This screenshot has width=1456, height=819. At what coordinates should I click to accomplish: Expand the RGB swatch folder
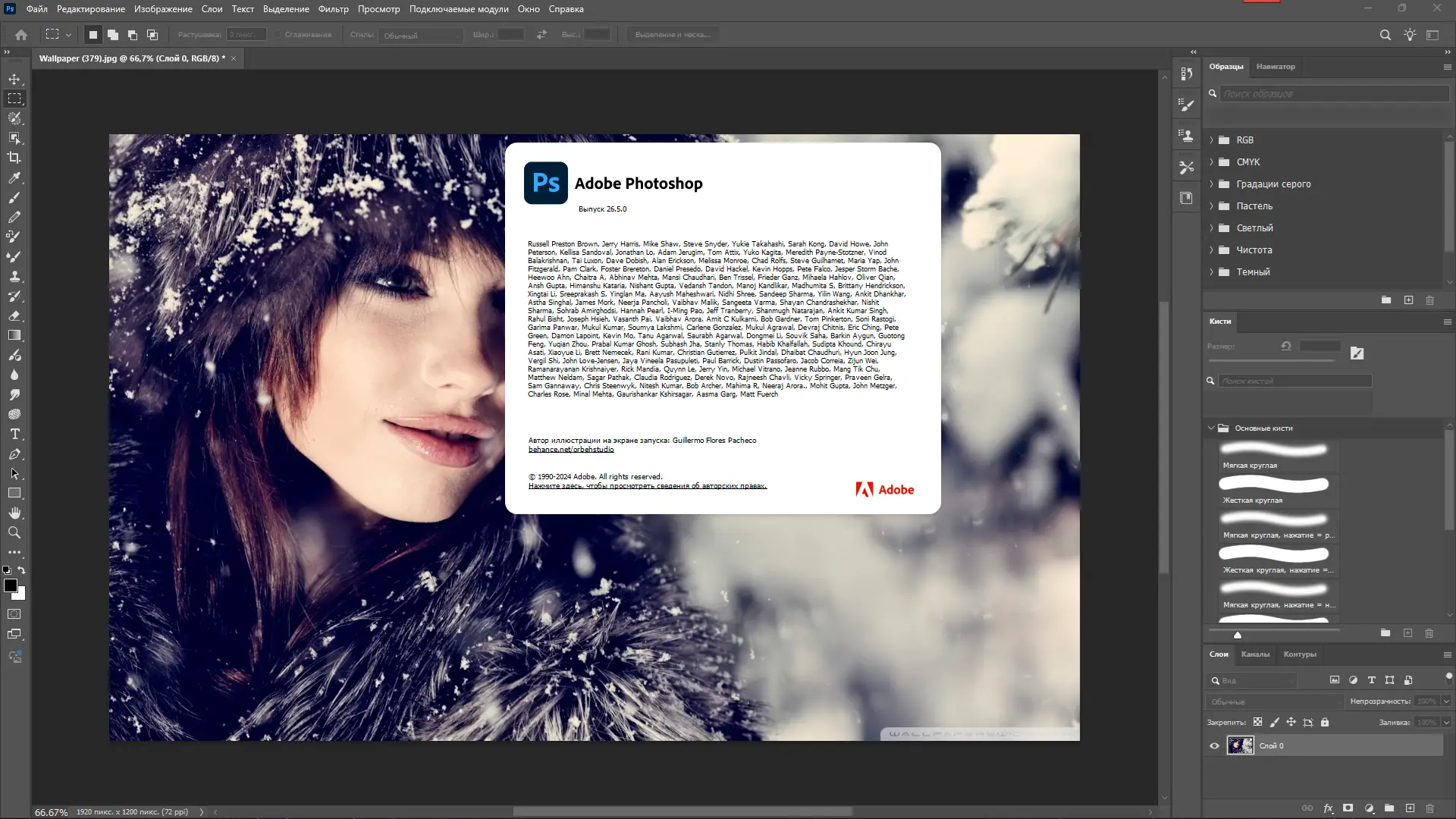pos(1211,140)
